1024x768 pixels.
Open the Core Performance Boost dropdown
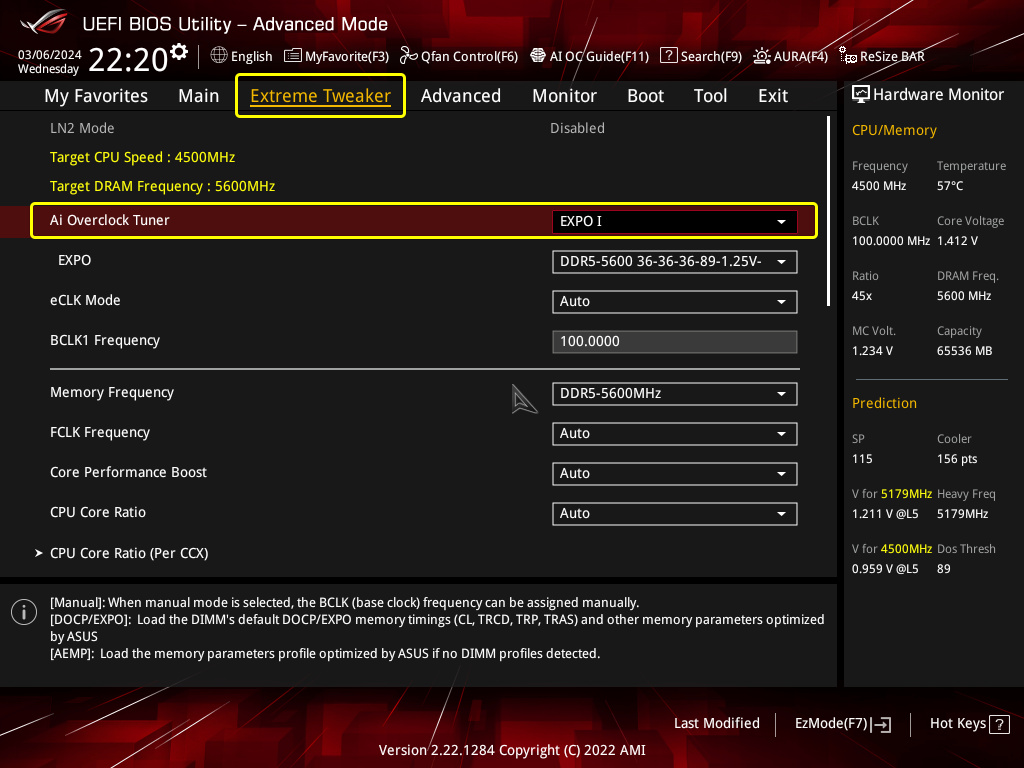675,473
